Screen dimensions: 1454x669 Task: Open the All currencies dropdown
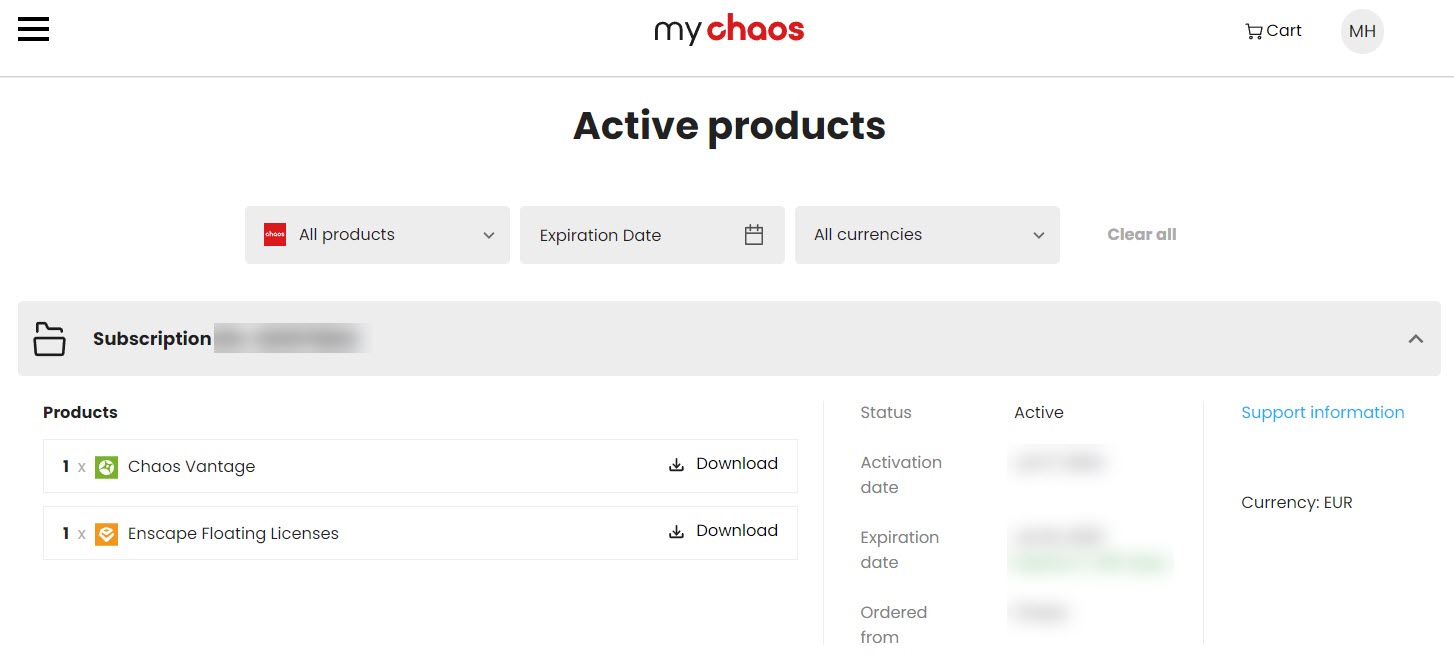point(927,235)
